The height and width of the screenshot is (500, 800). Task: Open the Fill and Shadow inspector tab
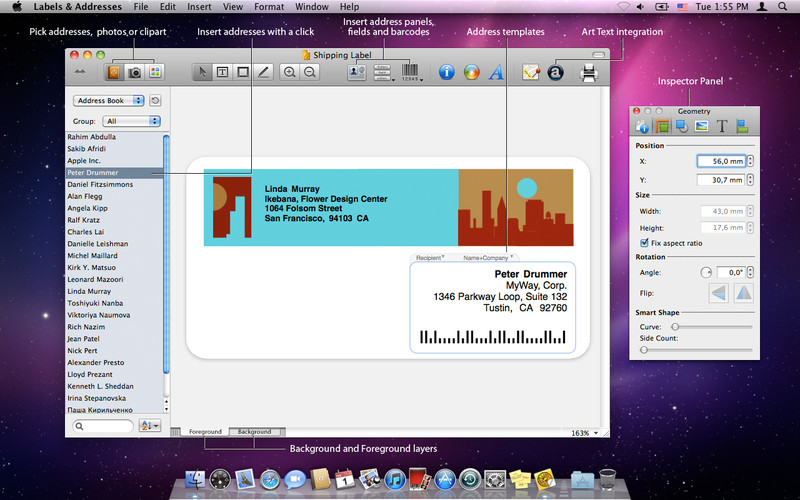coord(682,126)
